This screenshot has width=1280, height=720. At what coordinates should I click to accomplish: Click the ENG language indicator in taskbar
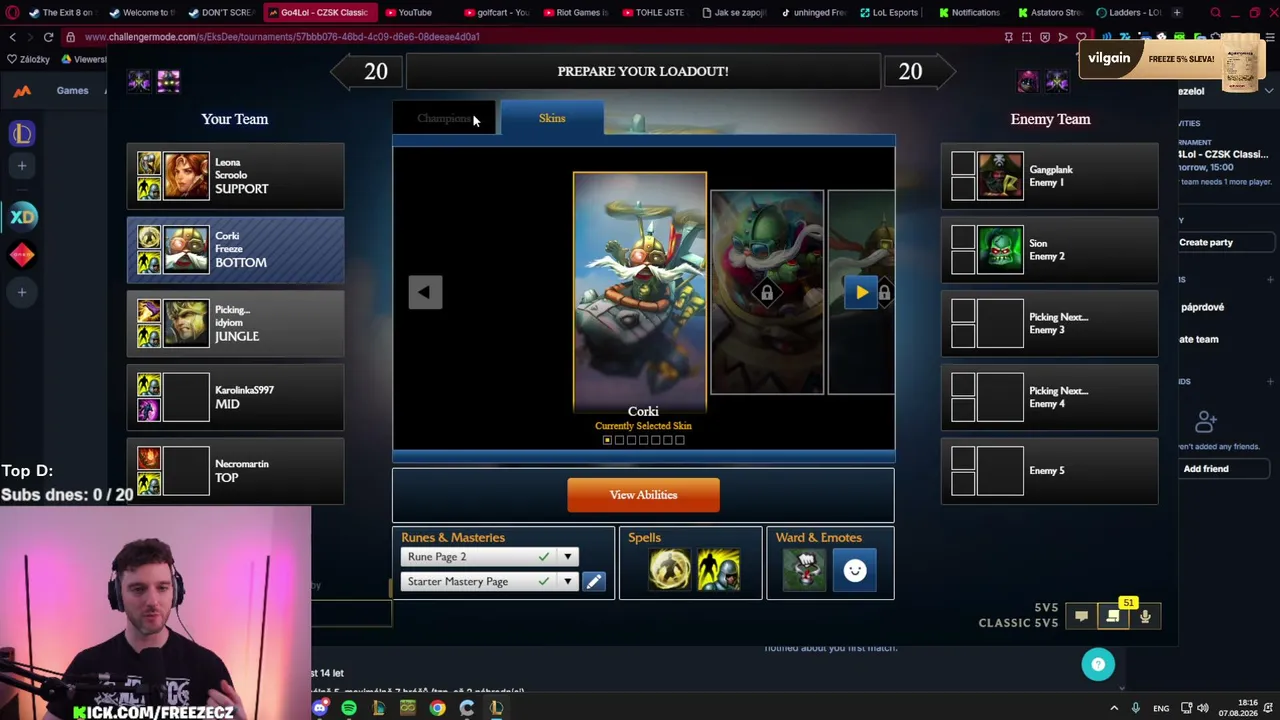pos(1161,709)
